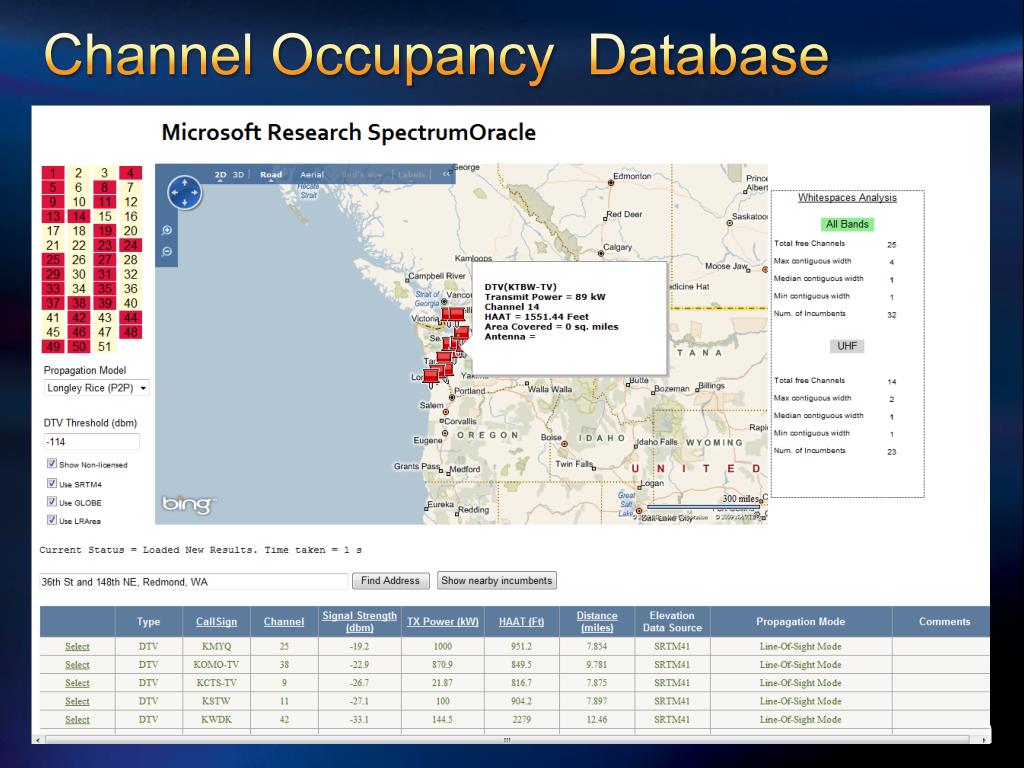Click occupied channel 1 cell
Screen dimensions: 1024x768
pos(53,173)
